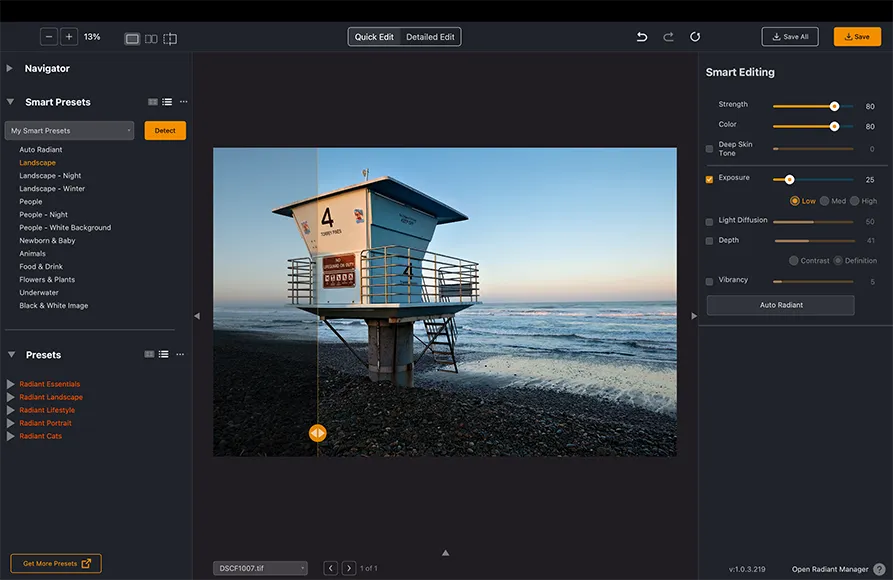Image resolution: width=893 pixels, height=580 pixels.
Task: Choose the Landscape - Night smart preset
Action: point(50,175)
